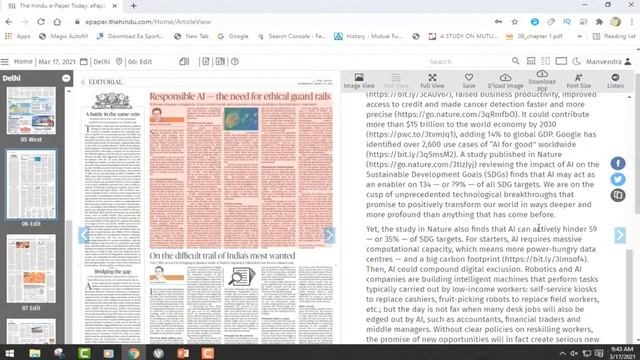Viewport: 640px width, 360px height.
Task: Click the browser address bar
Action: pyautogui.click(x=282, y=22)
